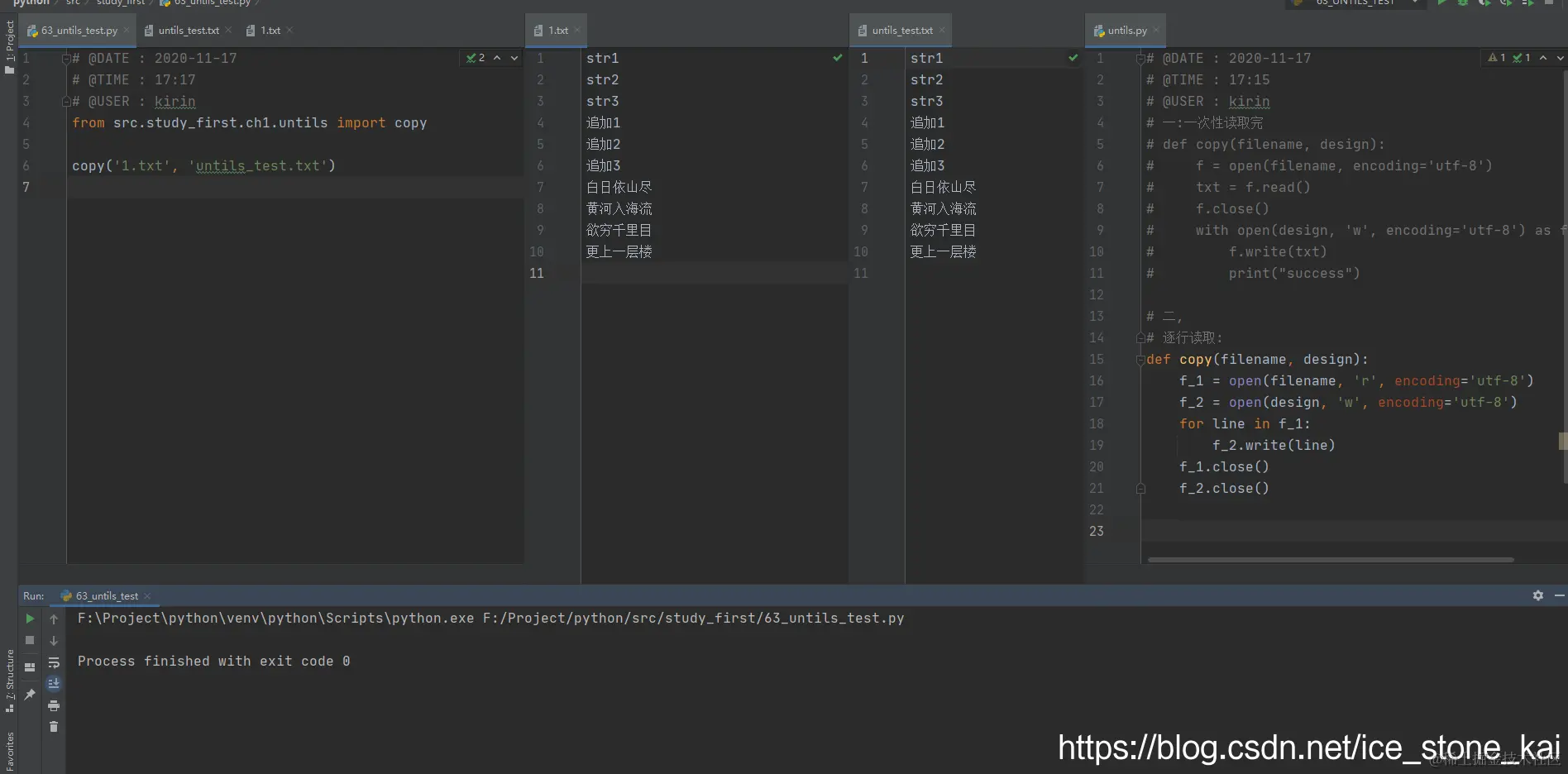Click the 'Process finished with exit code 0' output

(x=214, y=662)
